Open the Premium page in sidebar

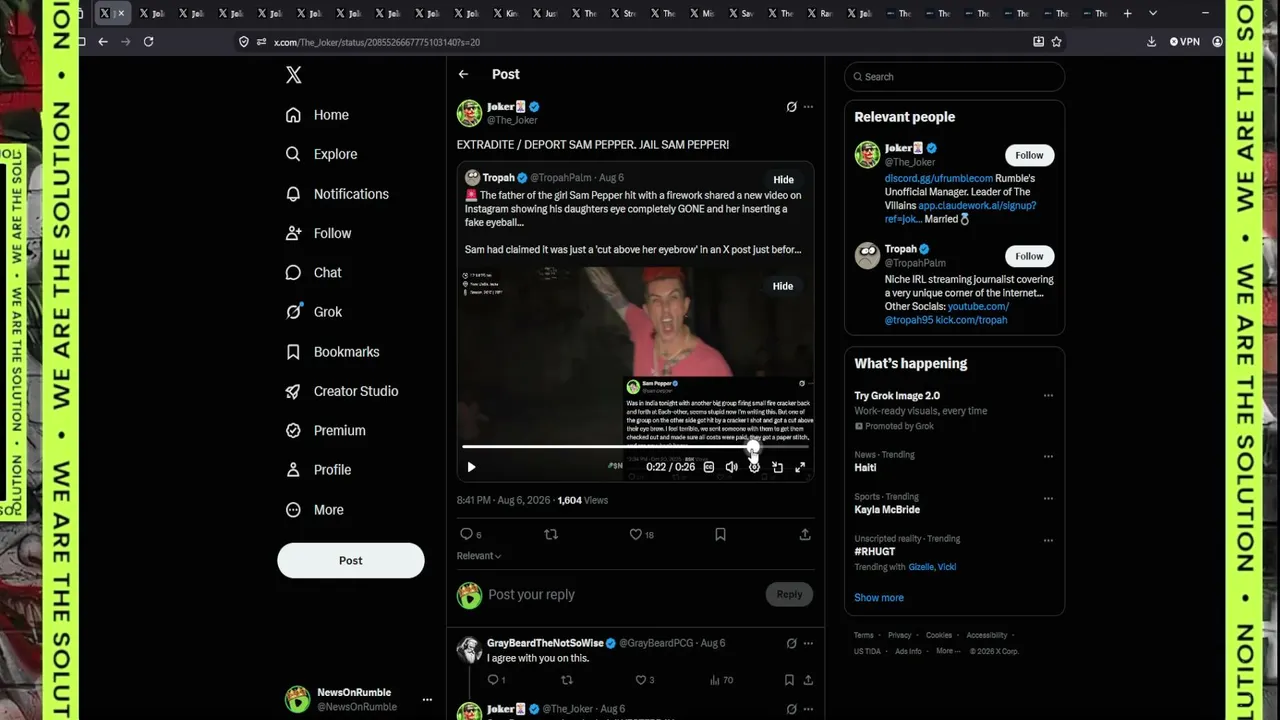(325, 430)
